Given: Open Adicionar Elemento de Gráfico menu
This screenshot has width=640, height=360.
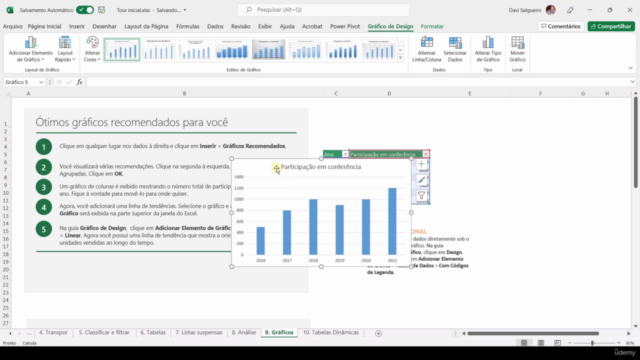Looking at the screenshot, I should coord(31,49).
